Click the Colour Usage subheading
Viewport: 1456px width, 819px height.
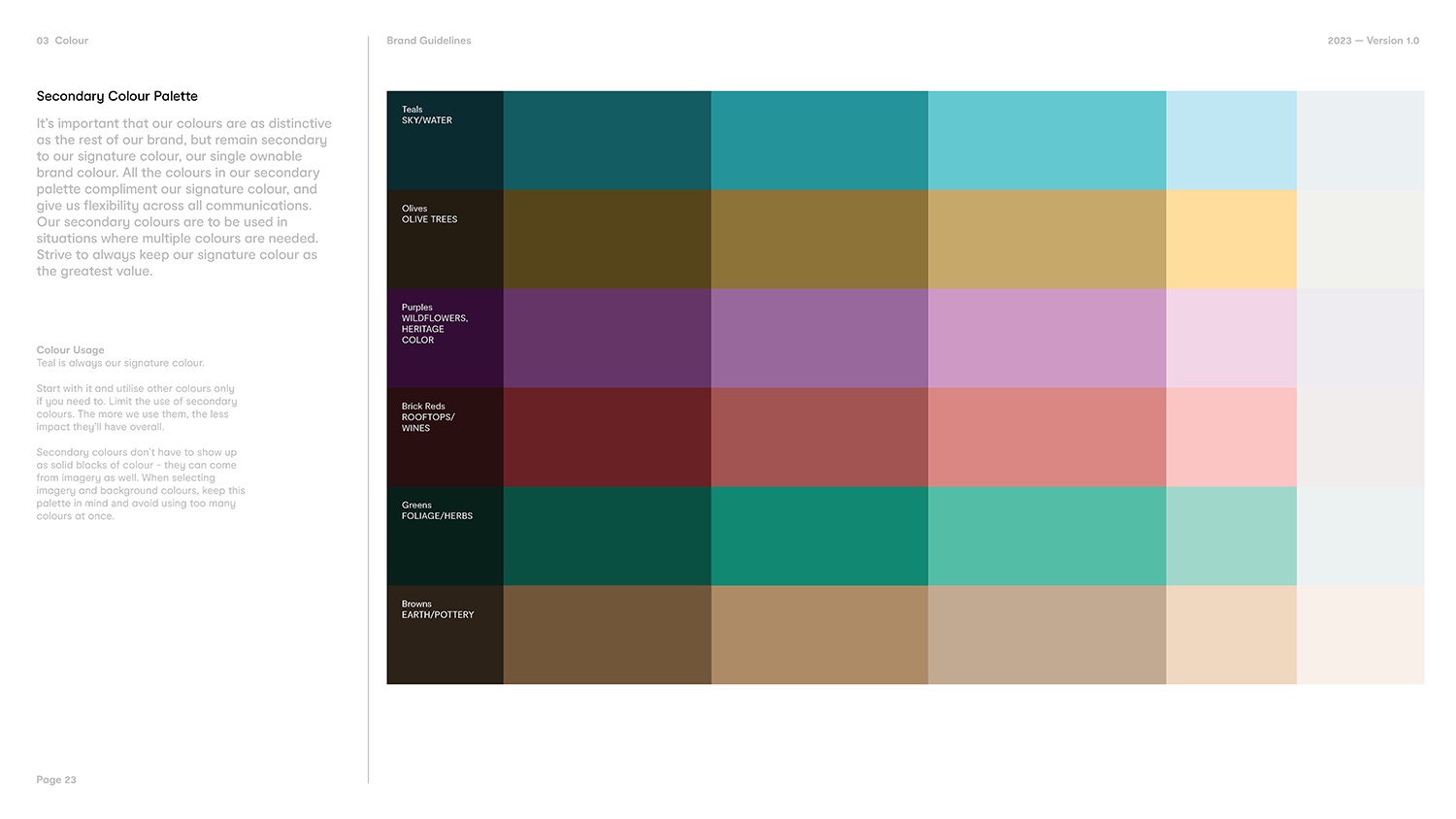(70, 350)
